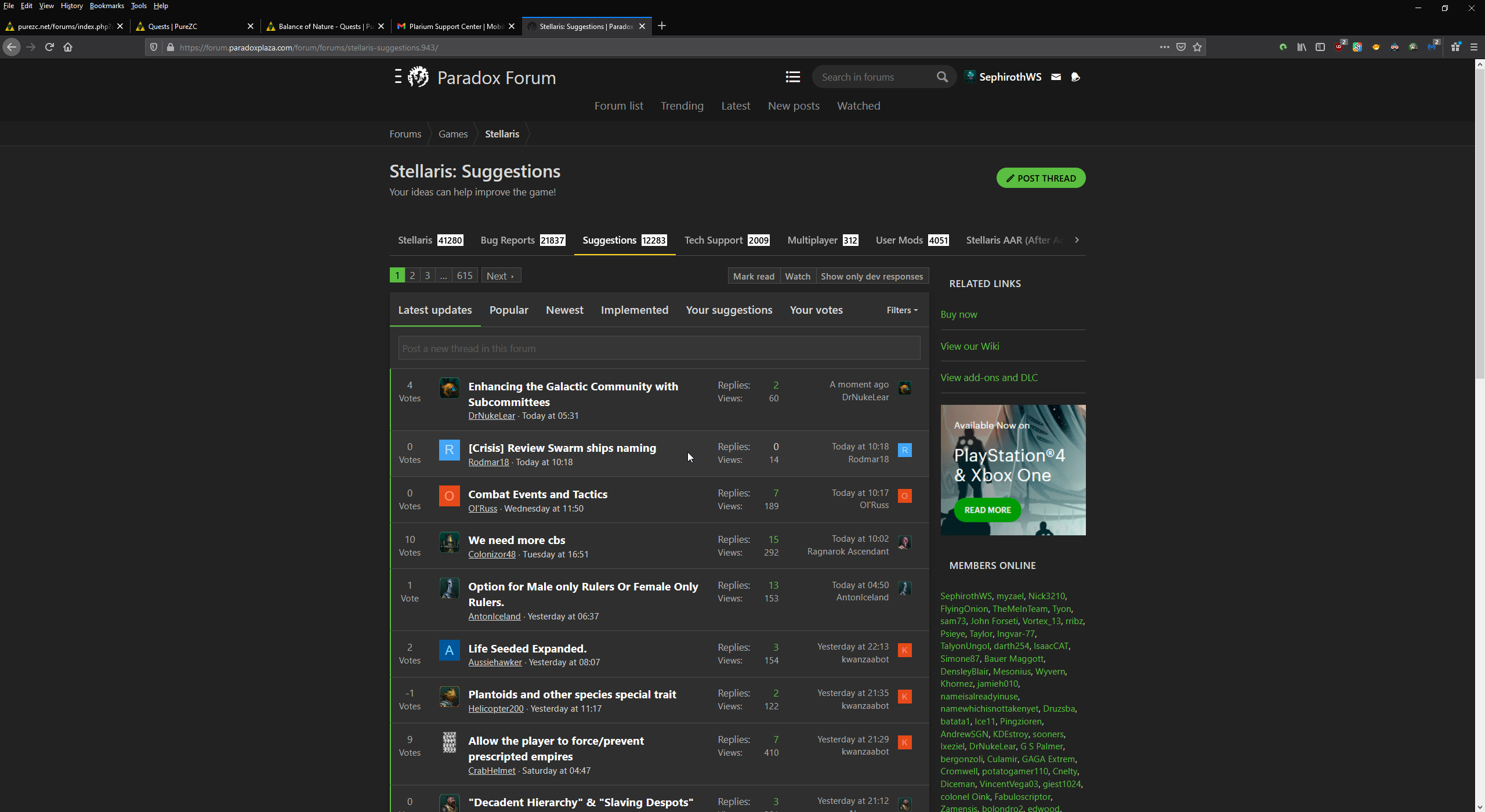
Task: Open We need more cbs thread
Action: pyautogui.click(x=516, y=541)
